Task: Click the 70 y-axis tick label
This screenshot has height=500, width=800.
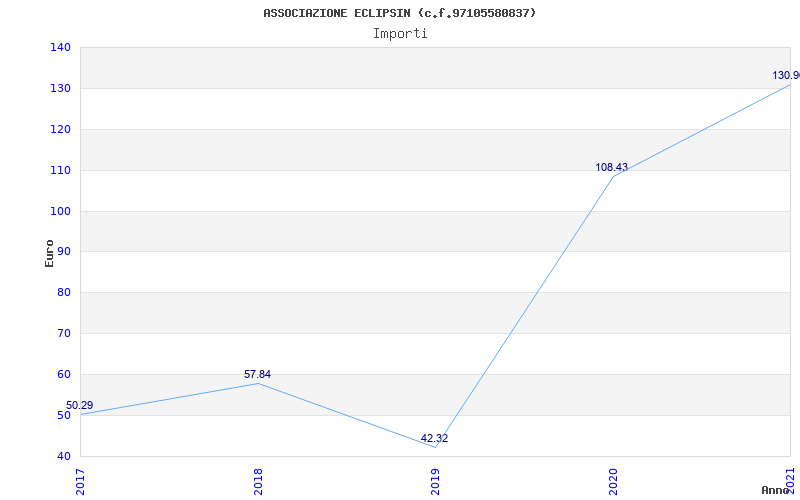Action: pyautogui.click(x=64, y=334)
